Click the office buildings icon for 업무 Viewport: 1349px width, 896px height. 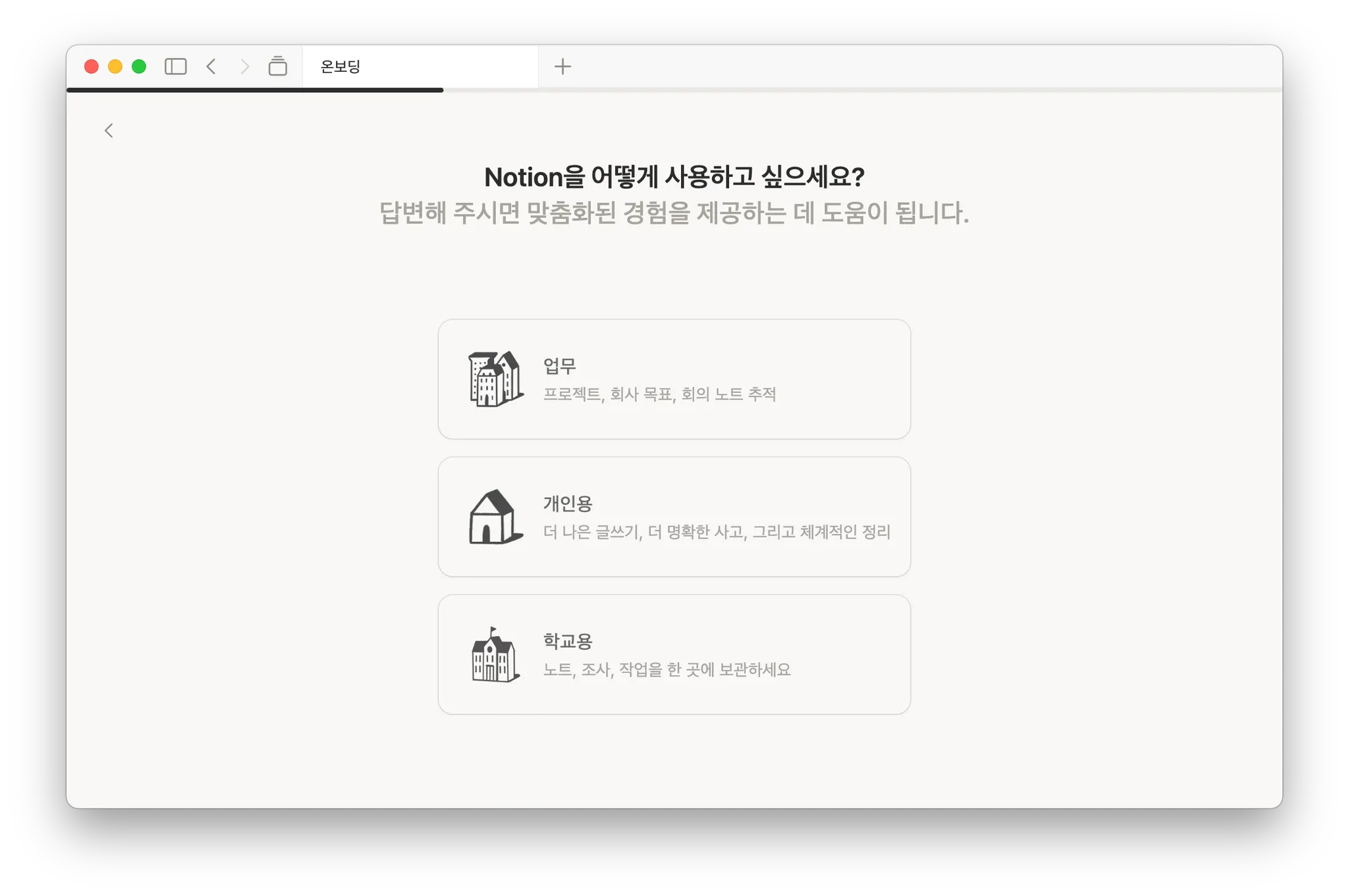(x=495, y=379)
